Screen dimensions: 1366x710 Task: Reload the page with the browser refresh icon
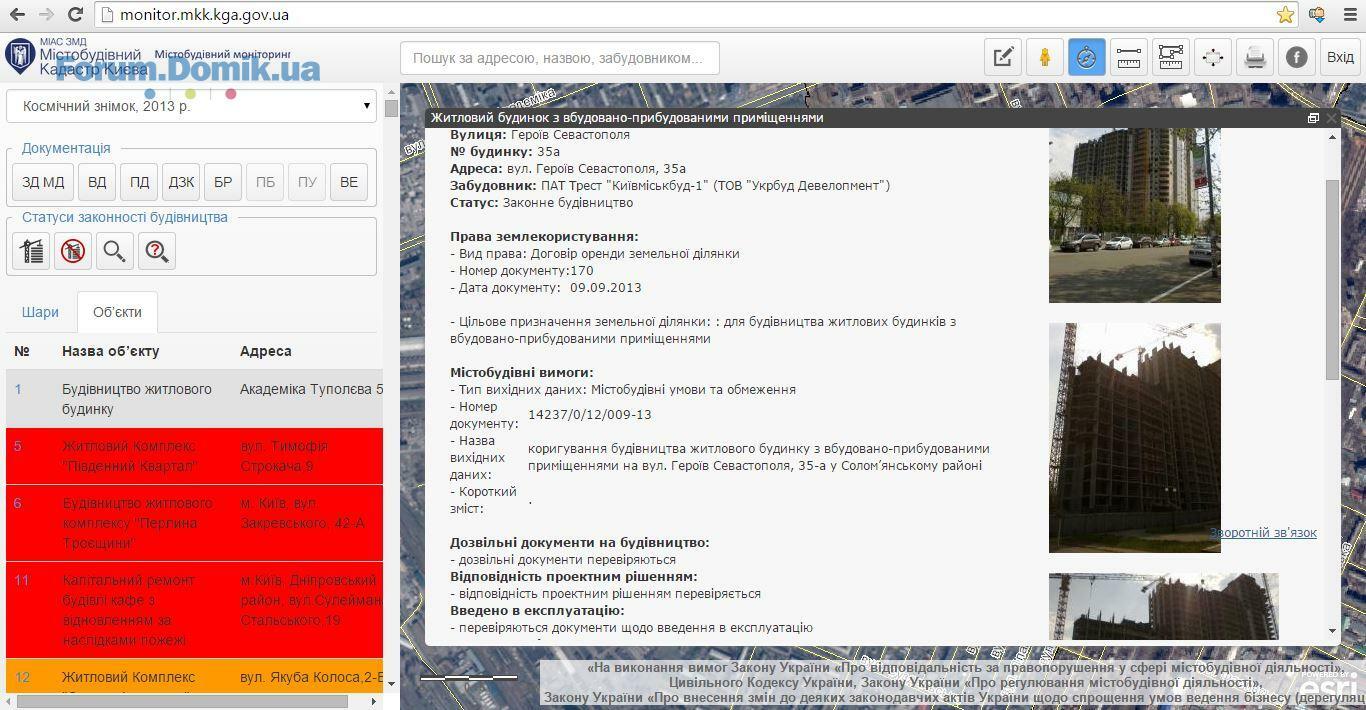coord(75,15)
